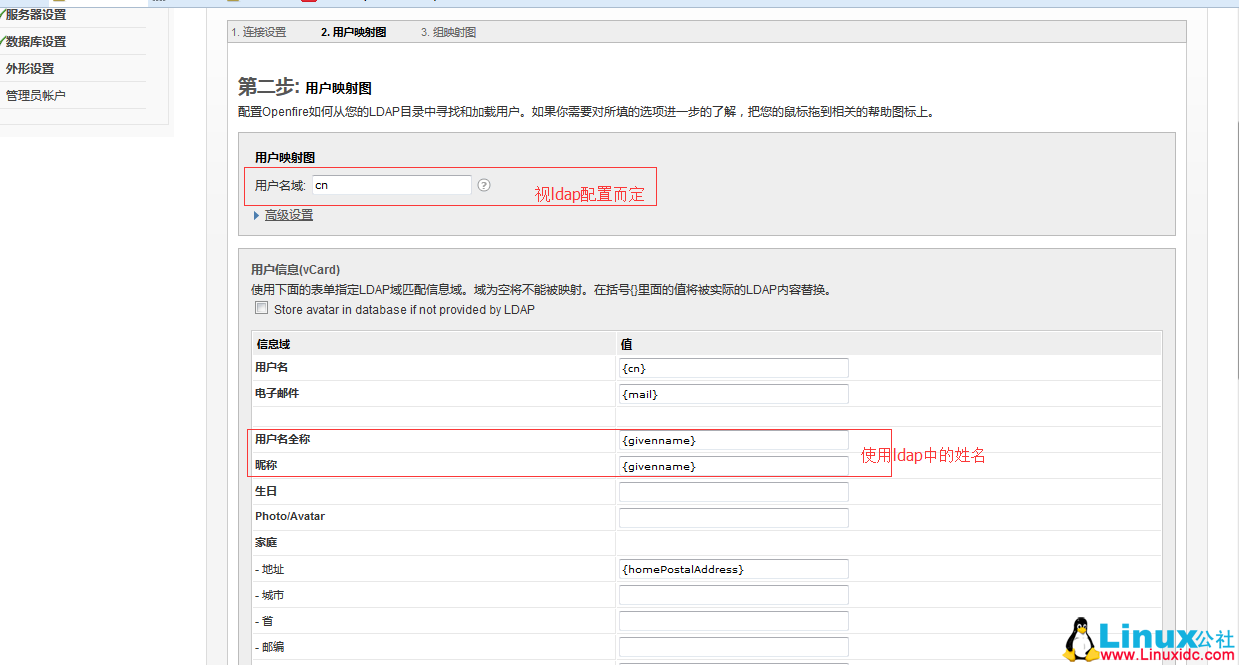Enable Store avatar in database checkbox
1239x665 pixels.
click(261, 307)
